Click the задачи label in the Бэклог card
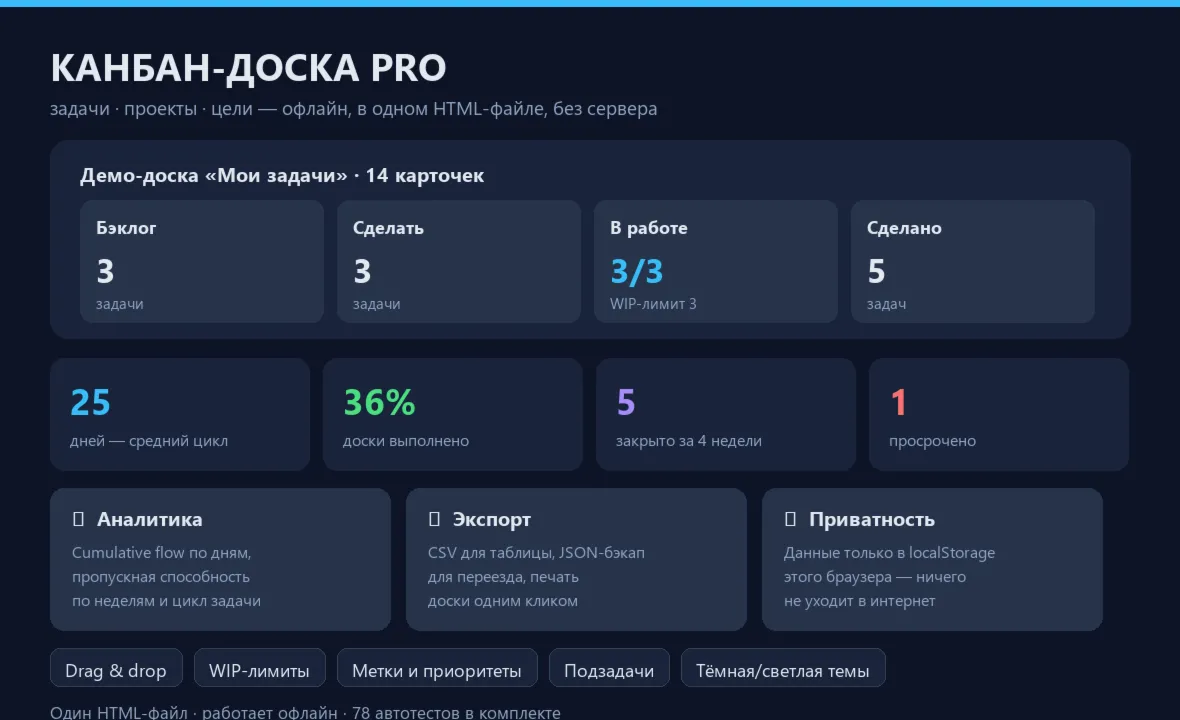1180x720 pixels. pyautogui.click(x=120, y=304)
